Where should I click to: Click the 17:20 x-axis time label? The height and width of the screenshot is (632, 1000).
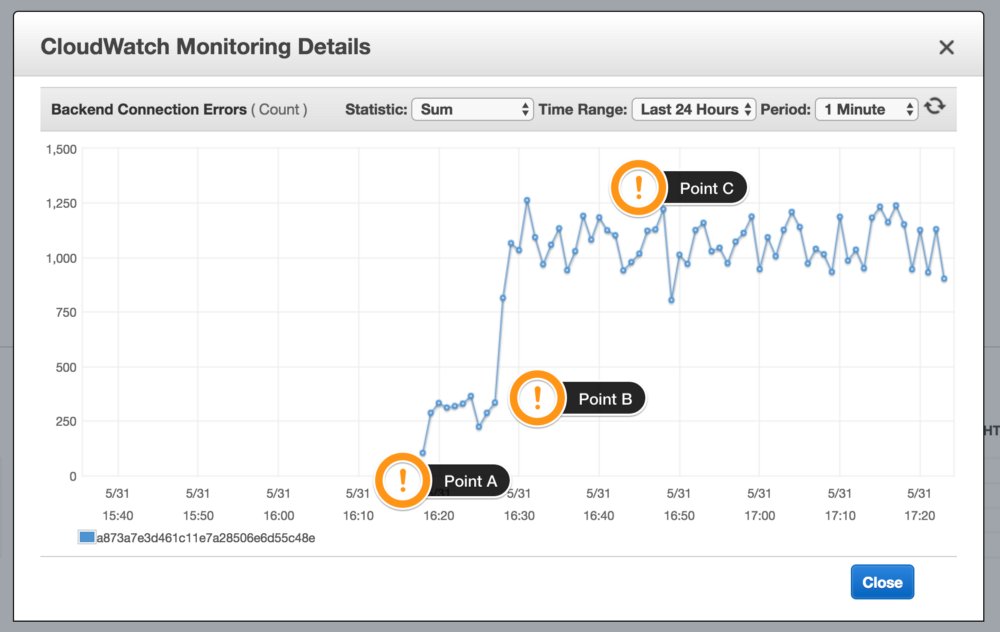920,515
